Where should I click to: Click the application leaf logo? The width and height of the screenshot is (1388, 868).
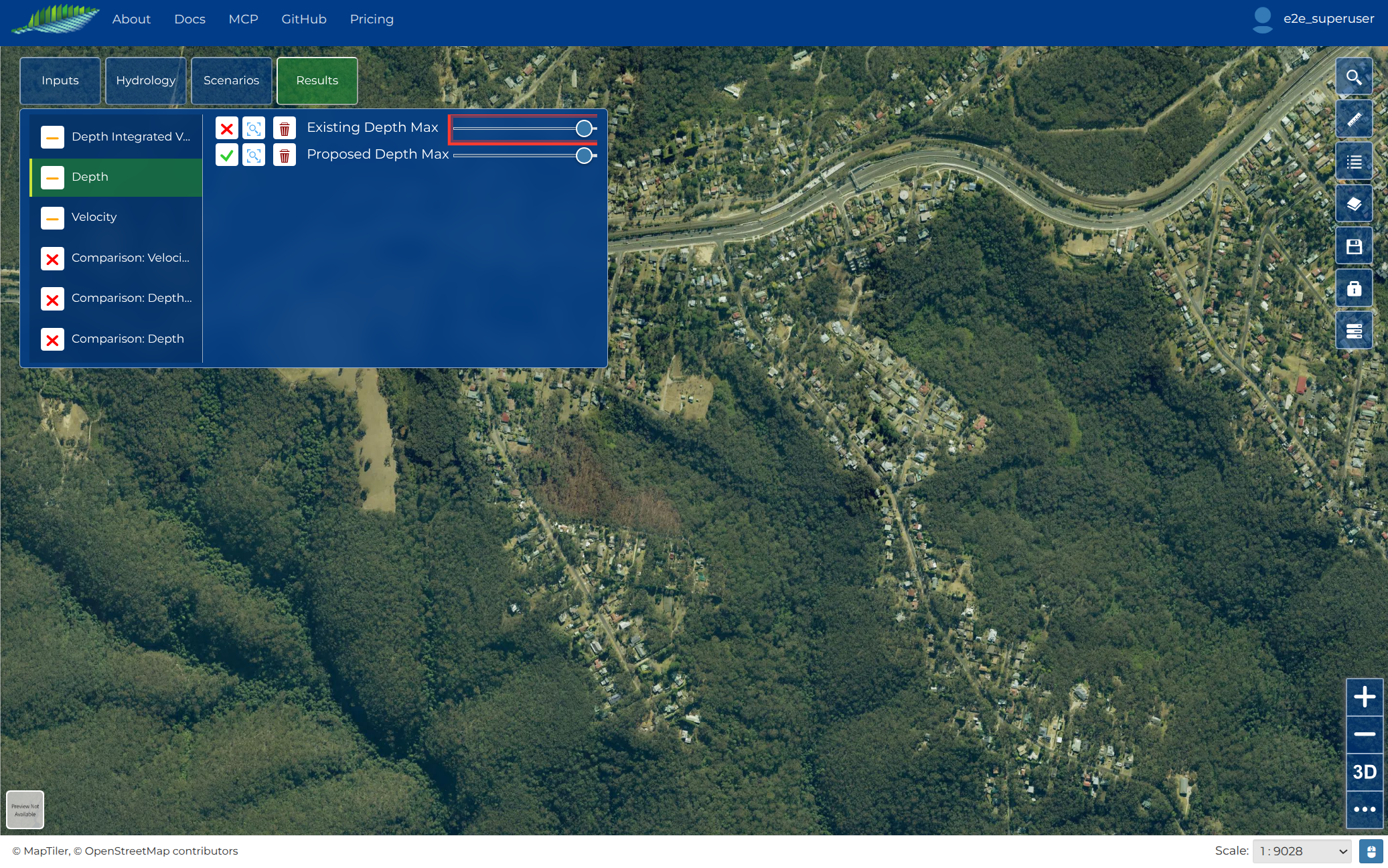click(x=56, y=19)
